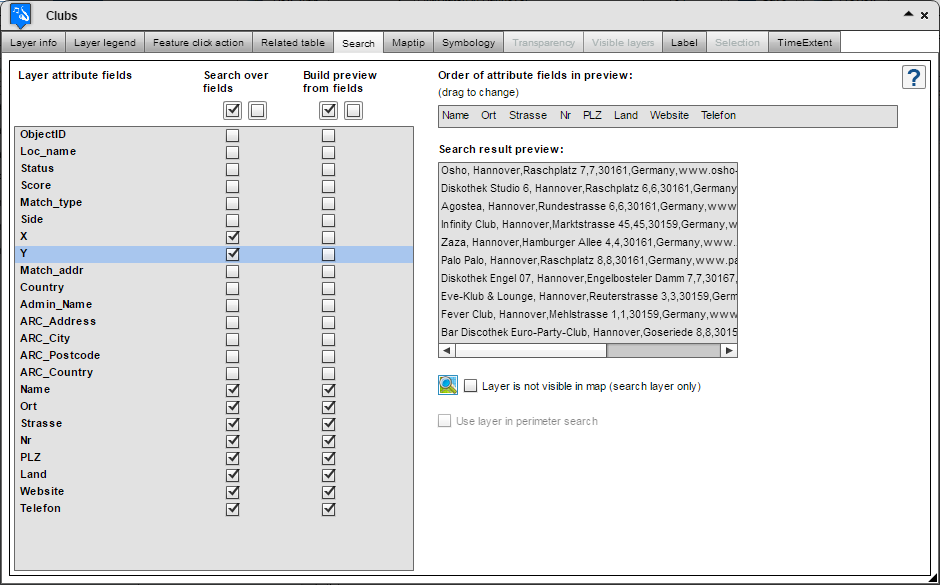
Task: Select Strasse in attribute order bar
Action: pos(528,115)
